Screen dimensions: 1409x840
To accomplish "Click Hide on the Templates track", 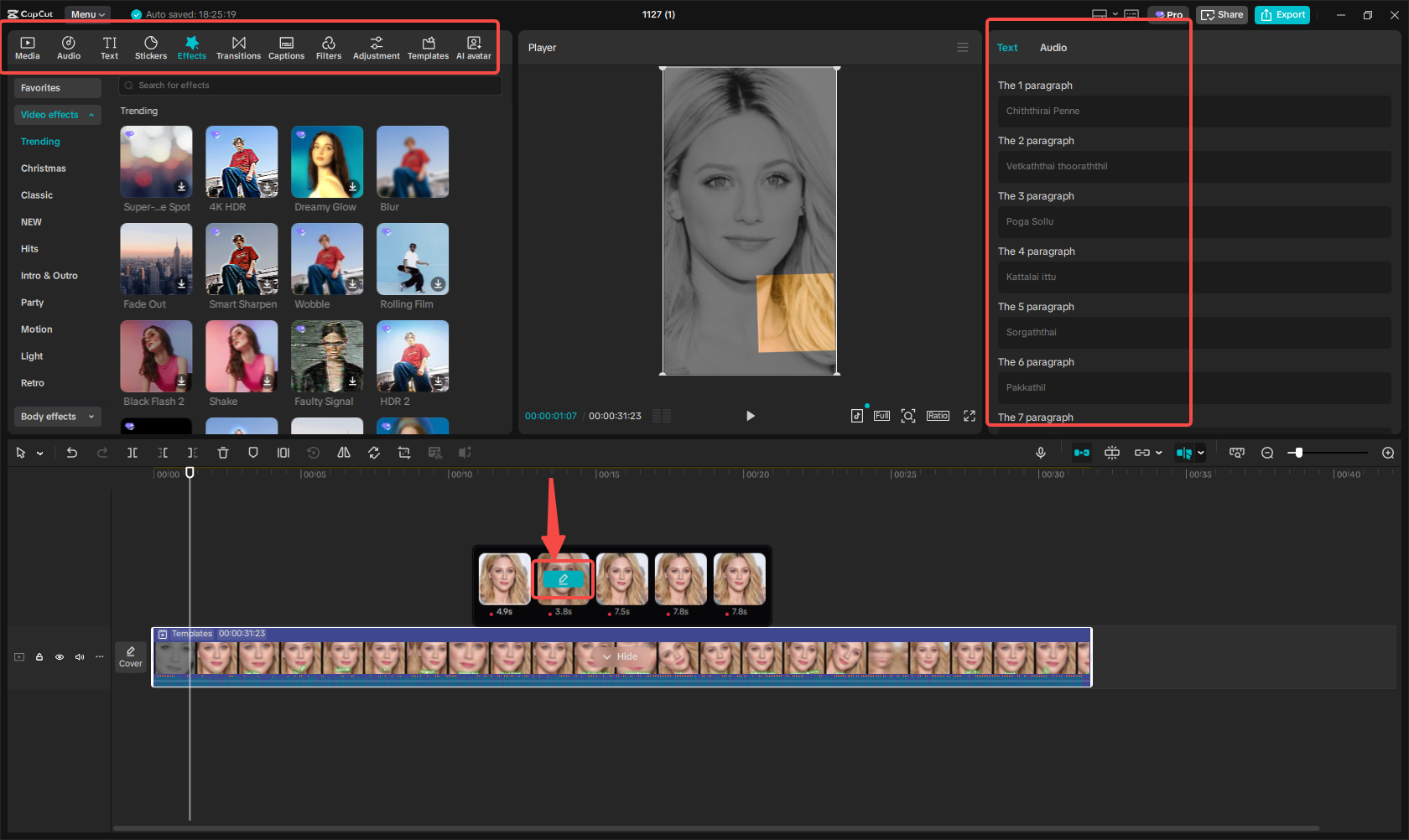I will (x=622, y=656).
